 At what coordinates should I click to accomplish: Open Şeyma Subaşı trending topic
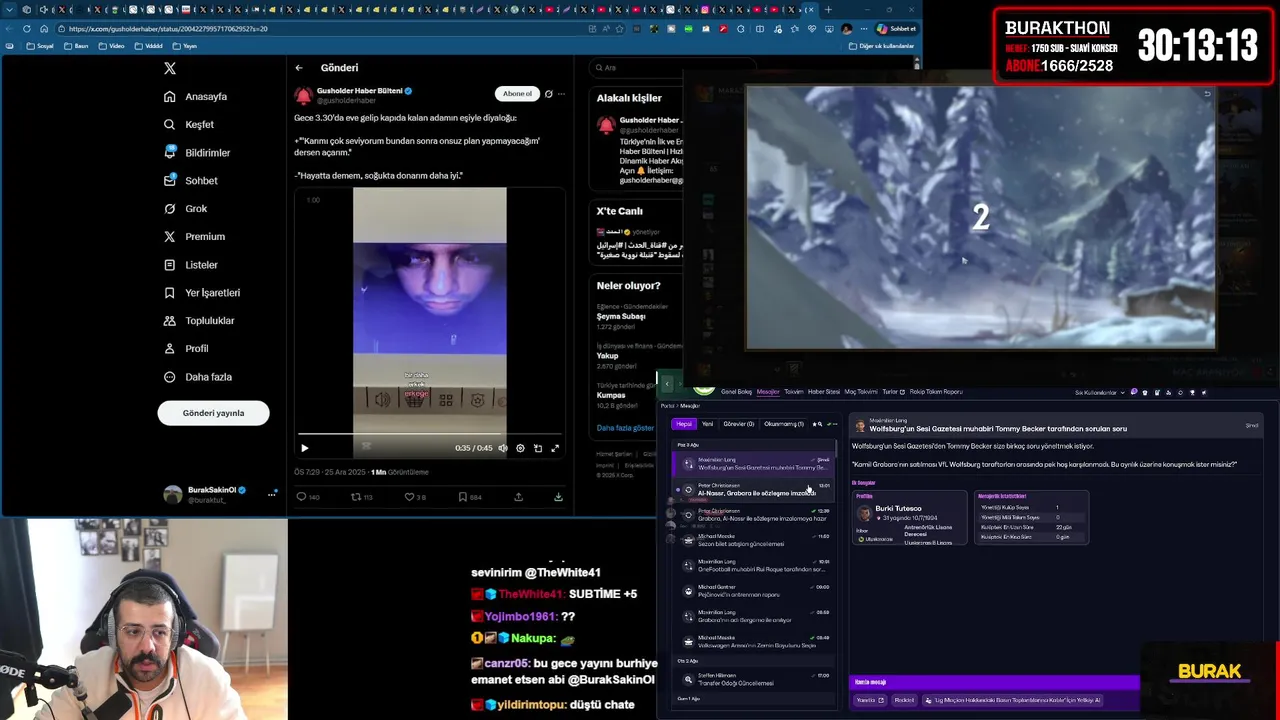point(621,316)
